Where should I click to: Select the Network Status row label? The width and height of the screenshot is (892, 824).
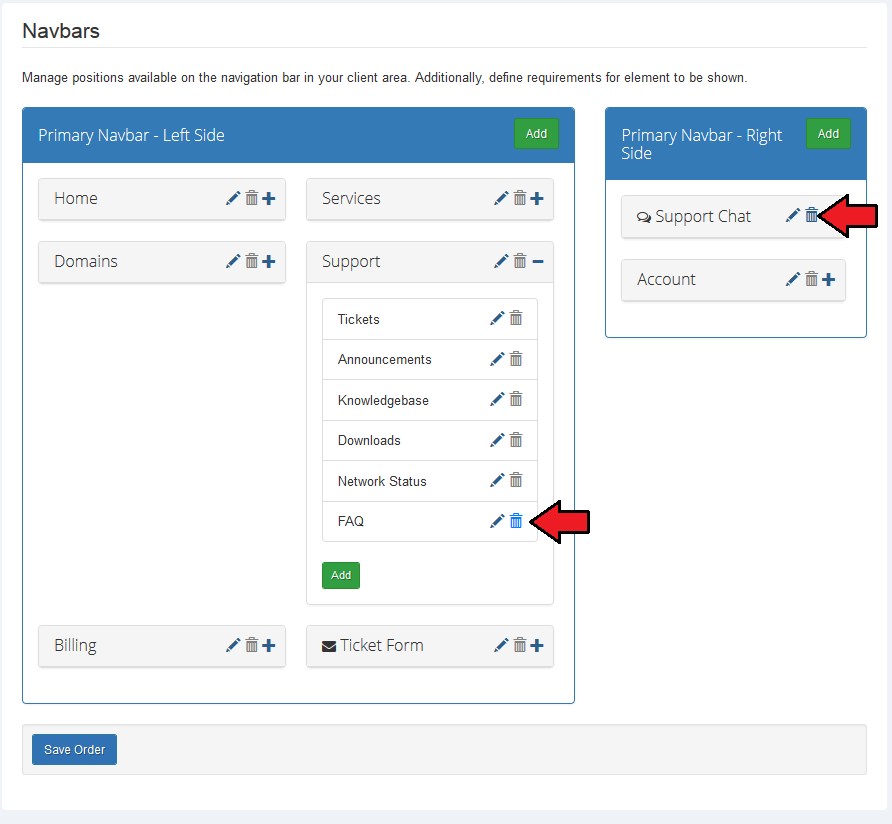[382, 481]
